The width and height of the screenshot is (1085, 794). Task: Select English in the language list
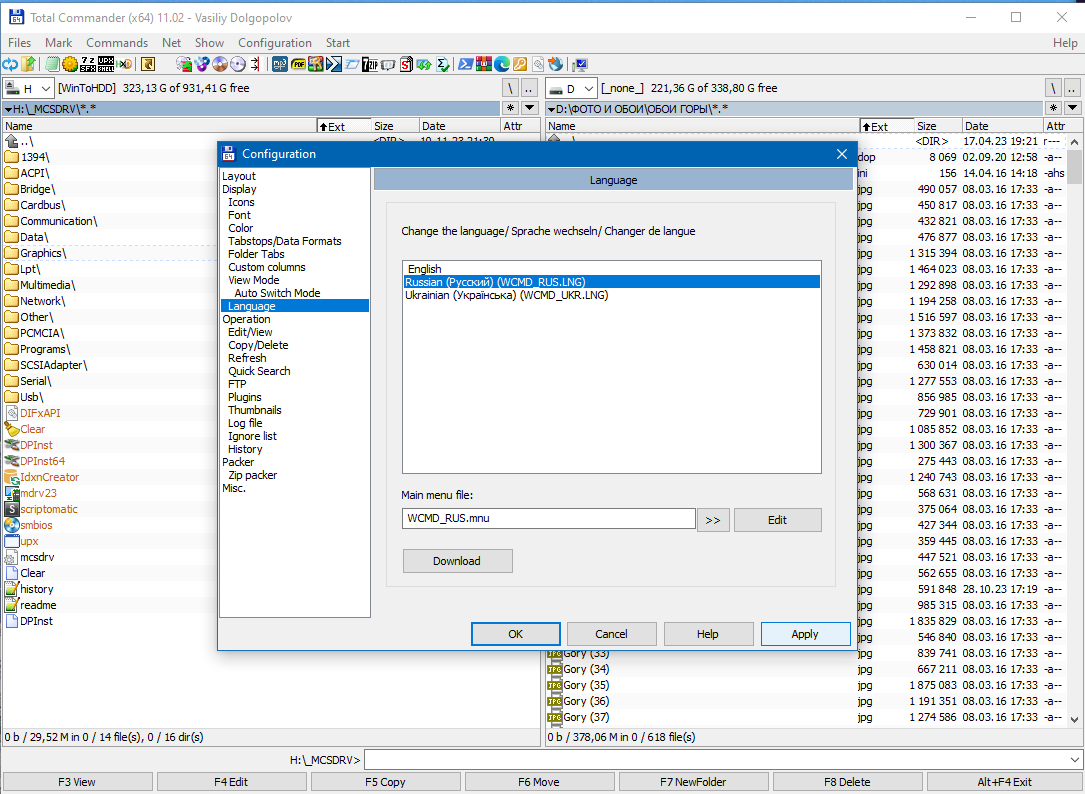point(424,269)
